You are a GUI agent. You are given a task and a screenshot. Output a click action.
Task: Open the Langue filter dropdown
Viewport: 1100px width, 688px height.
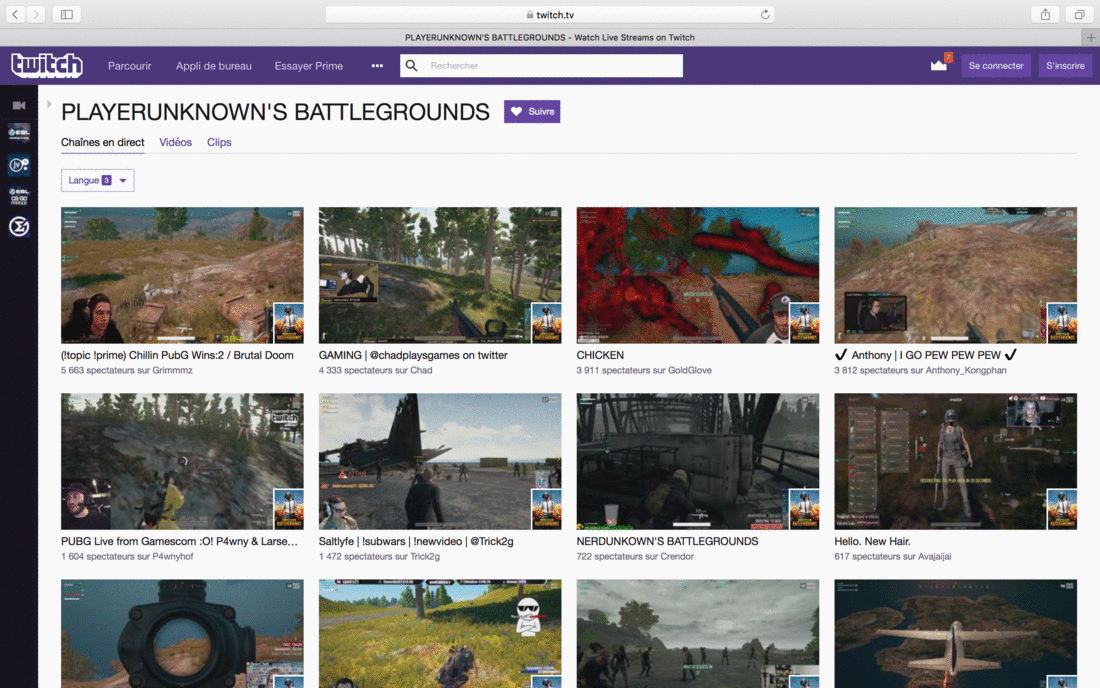pos(98,180)
